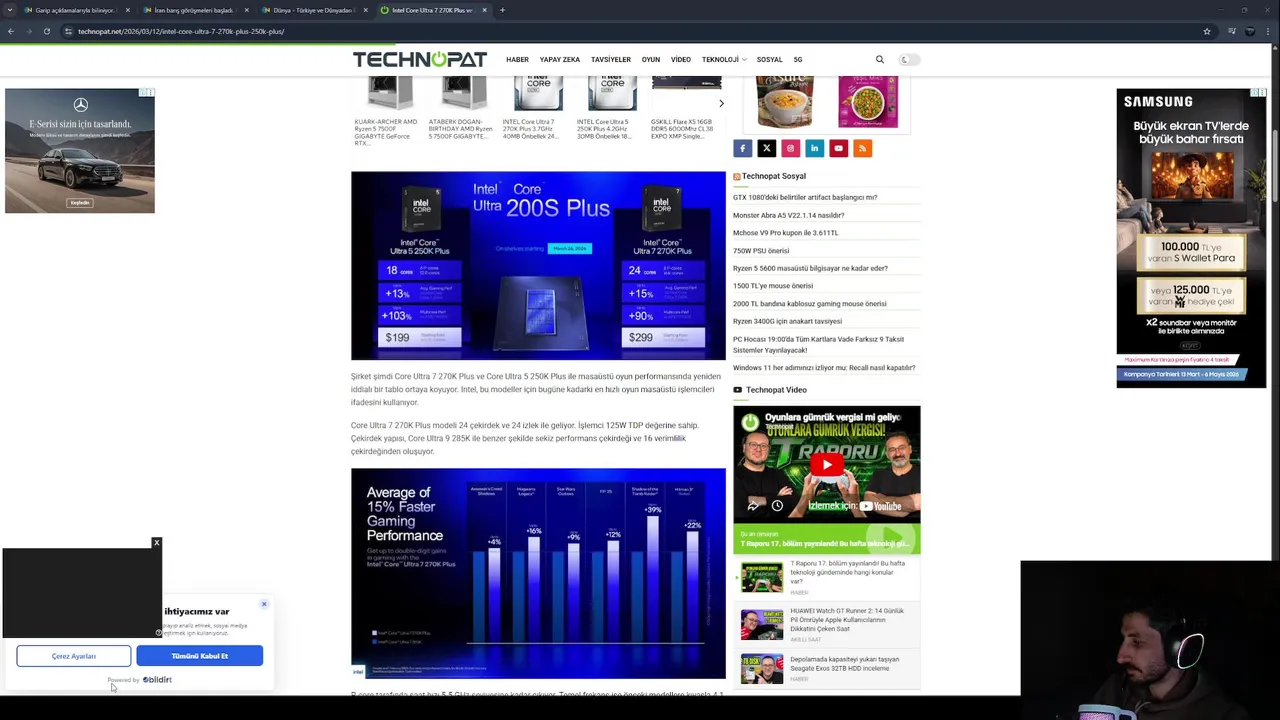Open TAVSİYELER menu item
The width and height of the screenshot is (1280, 720).
(611, 59)
